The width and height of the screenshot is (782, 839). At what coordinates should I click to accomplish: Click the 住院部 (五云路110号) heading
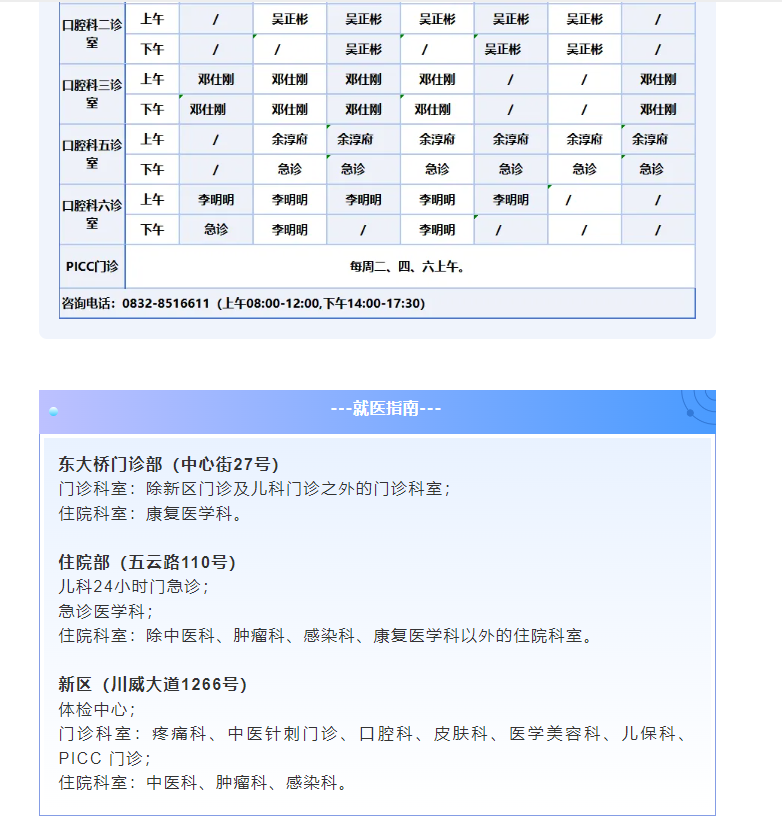[x=147, y=562]
